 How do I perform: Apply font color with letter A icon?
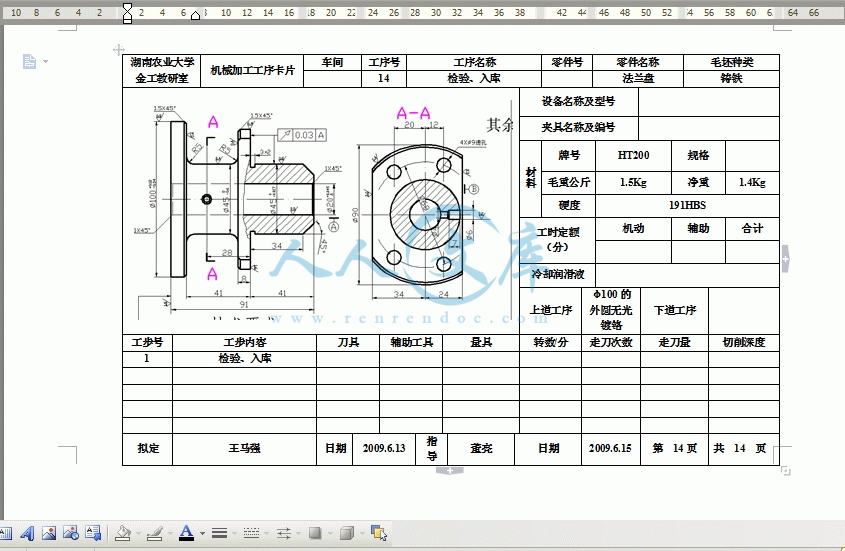click(186, 533)
